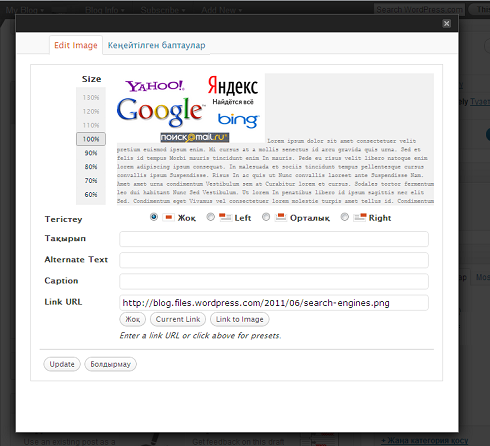Choose the Жоқ alignment radio button
The width and height of the screenshot is (490, 446).
coord(154,217)
